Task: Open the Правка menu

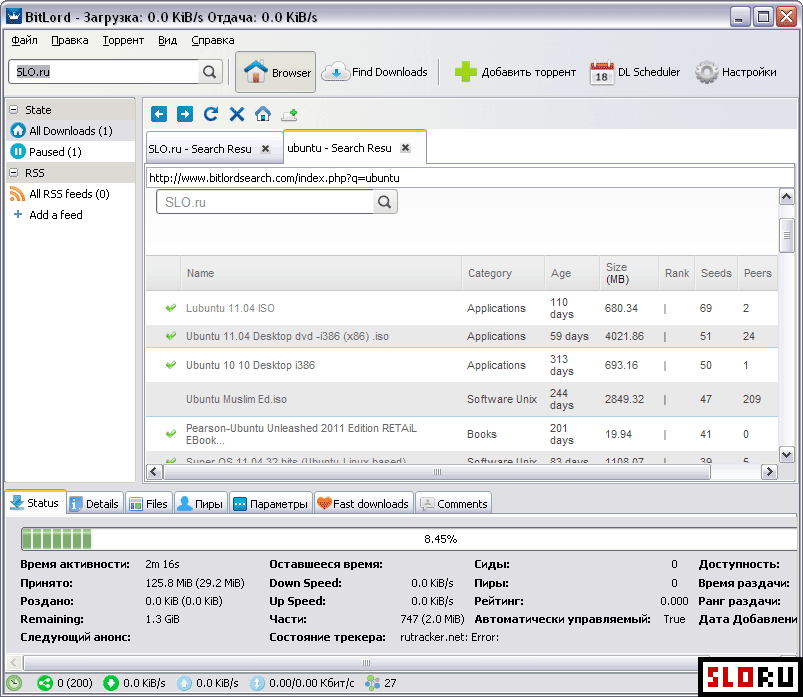Action: point(70,40)
